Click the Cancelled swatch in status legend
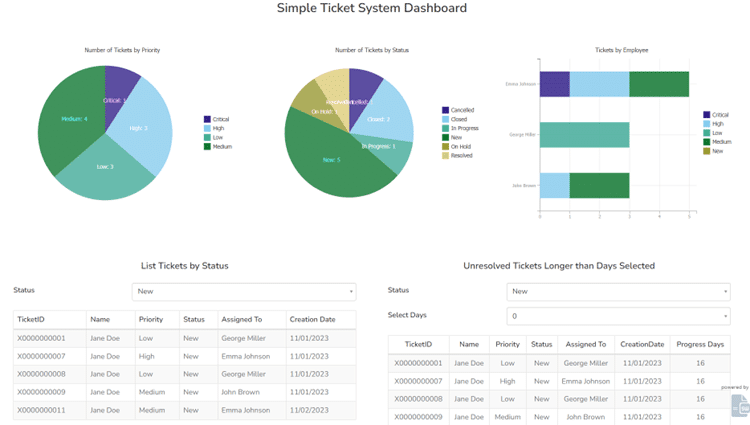This screenshot has height=425, width=750. [x=446, y=110]
